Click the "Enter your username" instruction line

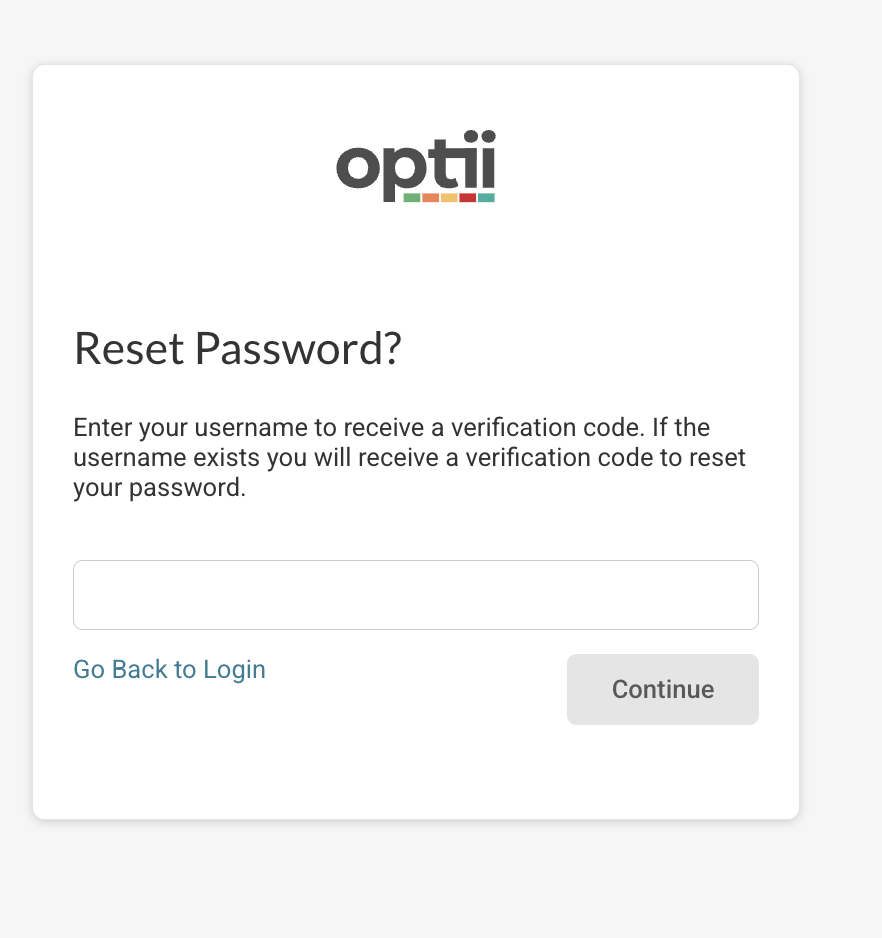[x=391, y=428]
